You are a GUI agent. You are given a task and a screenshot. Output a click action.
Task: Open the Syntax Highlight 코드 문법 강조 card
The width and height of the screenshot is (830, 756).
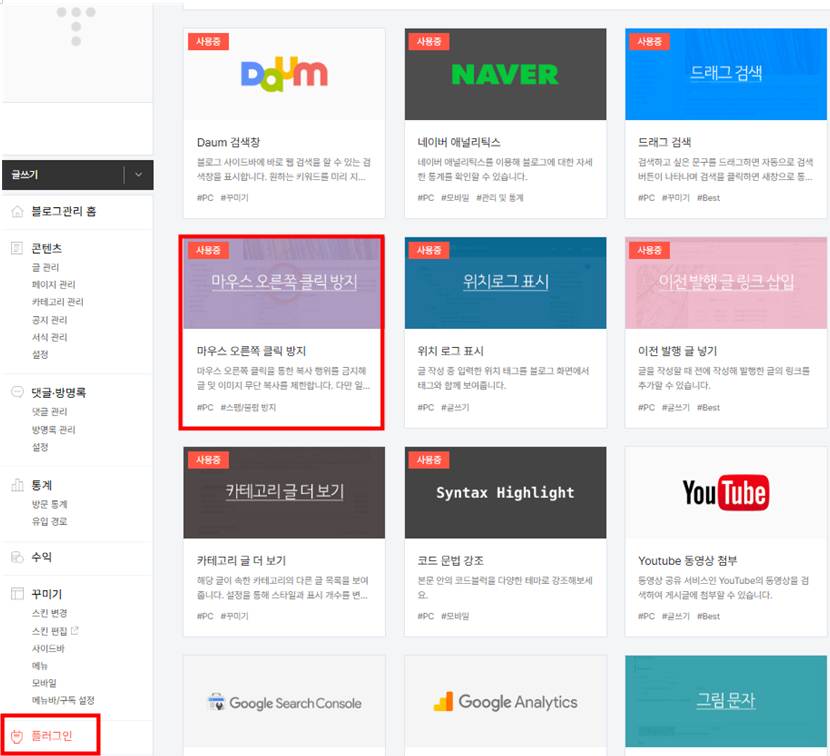506,542
